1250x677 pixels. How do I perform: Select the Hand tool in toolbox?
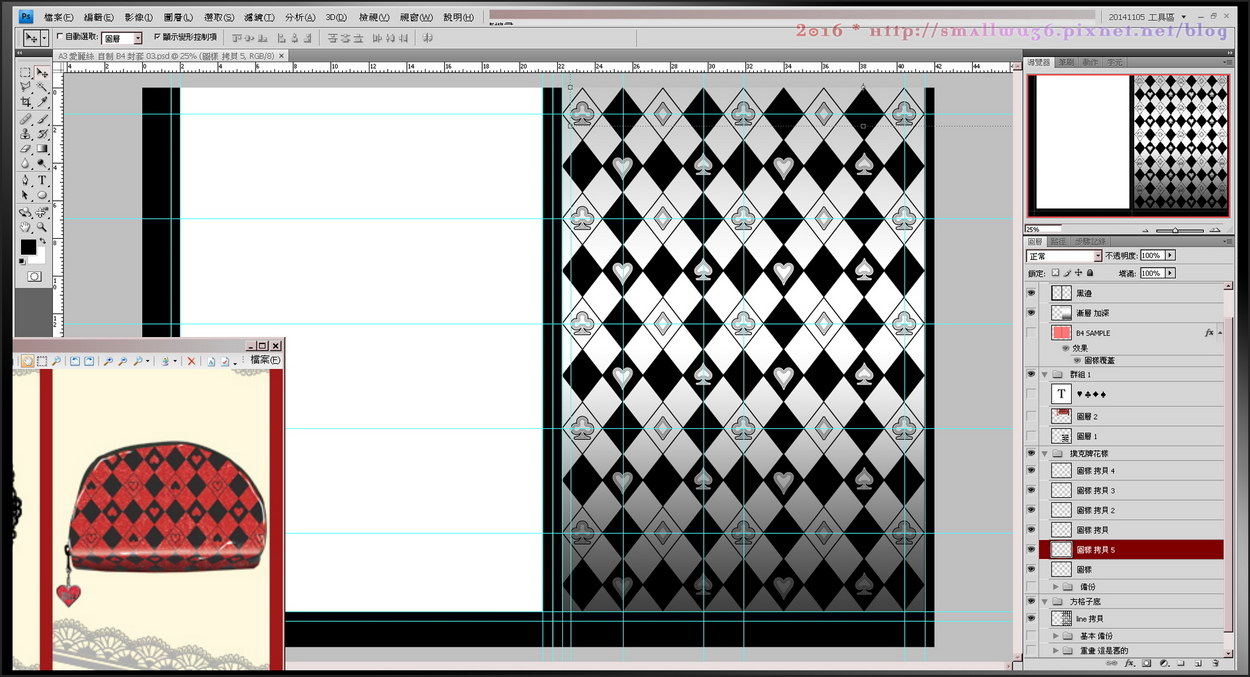pos(26,227)
